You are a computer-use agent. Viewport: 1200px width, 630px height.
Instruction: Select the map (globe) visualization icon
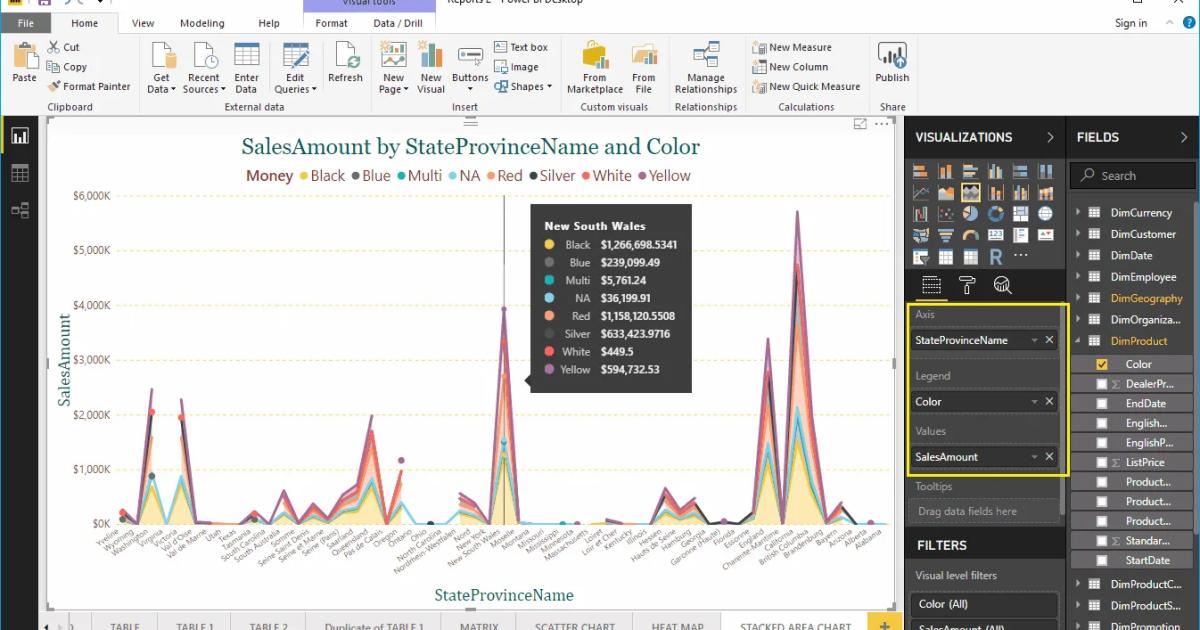pos(1044,214)
